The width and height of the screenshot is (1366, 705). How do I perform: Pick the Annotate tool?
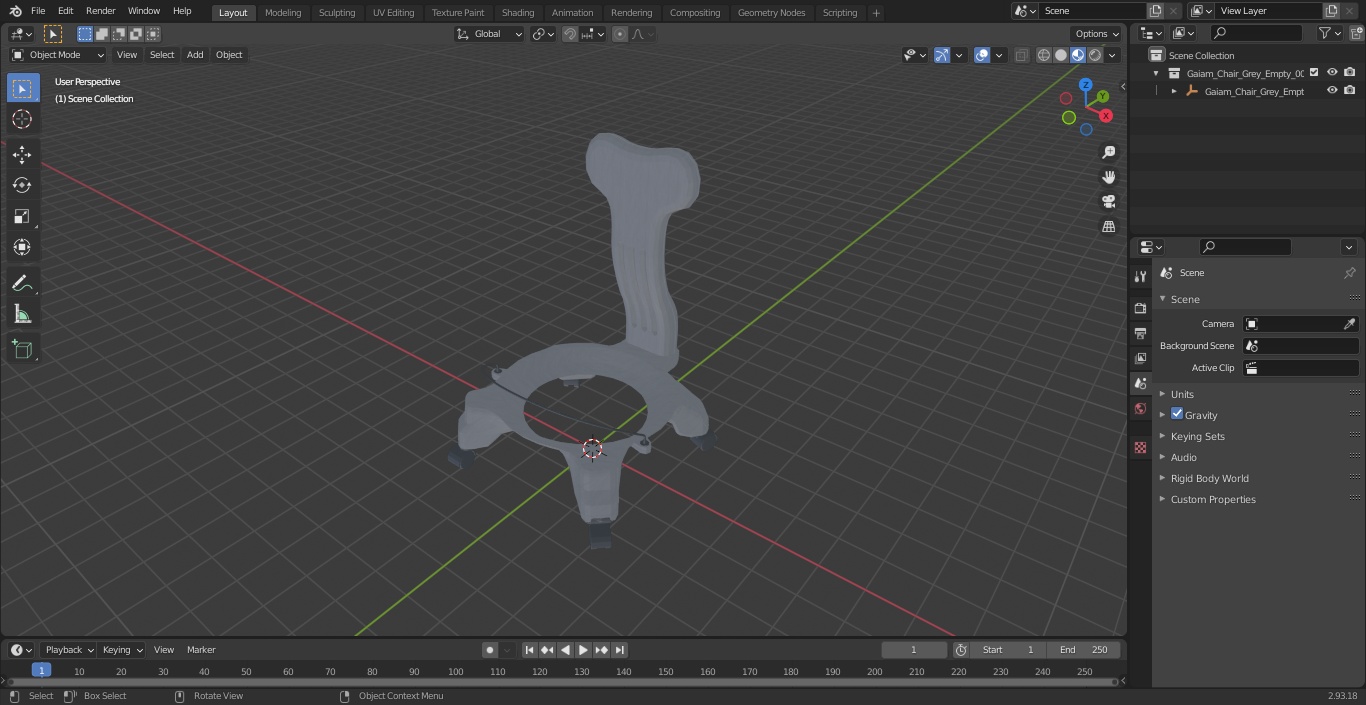coord(22,284)
